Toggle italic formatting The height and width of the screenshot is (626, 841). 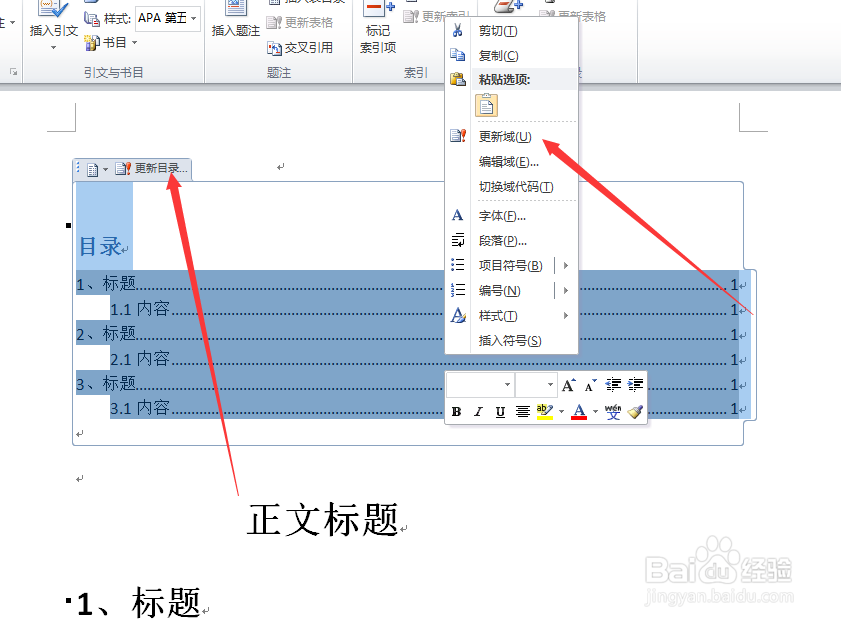(477, 410)
